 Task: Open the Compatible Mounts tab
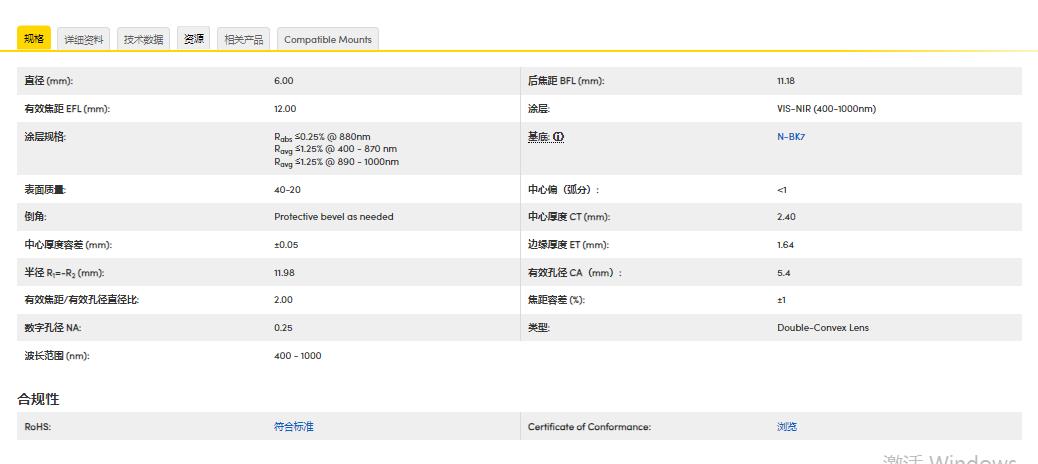coord(327,39)
